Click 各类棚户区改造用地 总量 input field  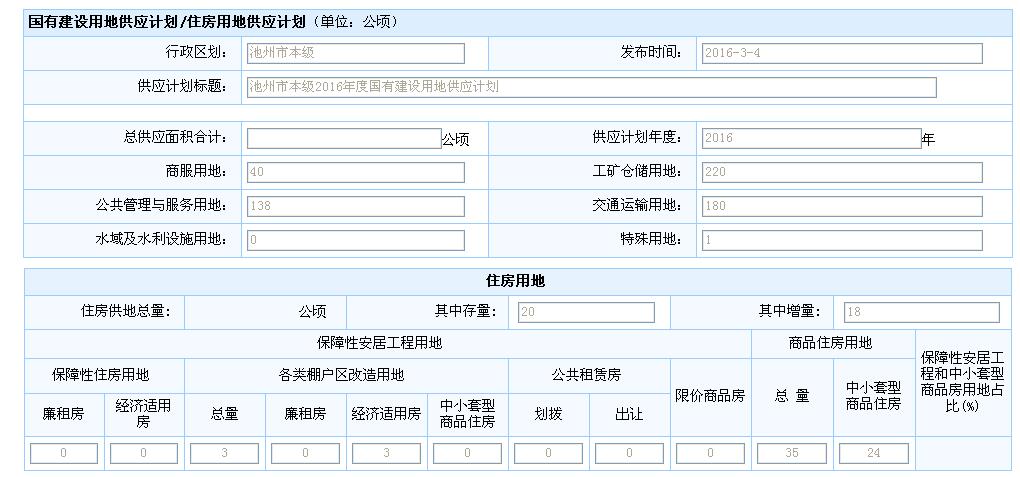[x=224, y=454]
